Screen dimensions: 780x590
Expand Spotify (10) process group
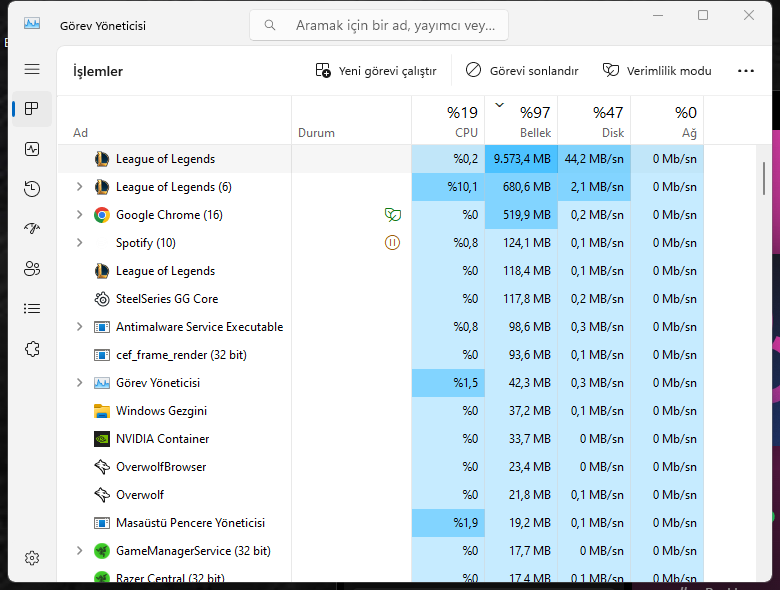[x=80, y=242]
